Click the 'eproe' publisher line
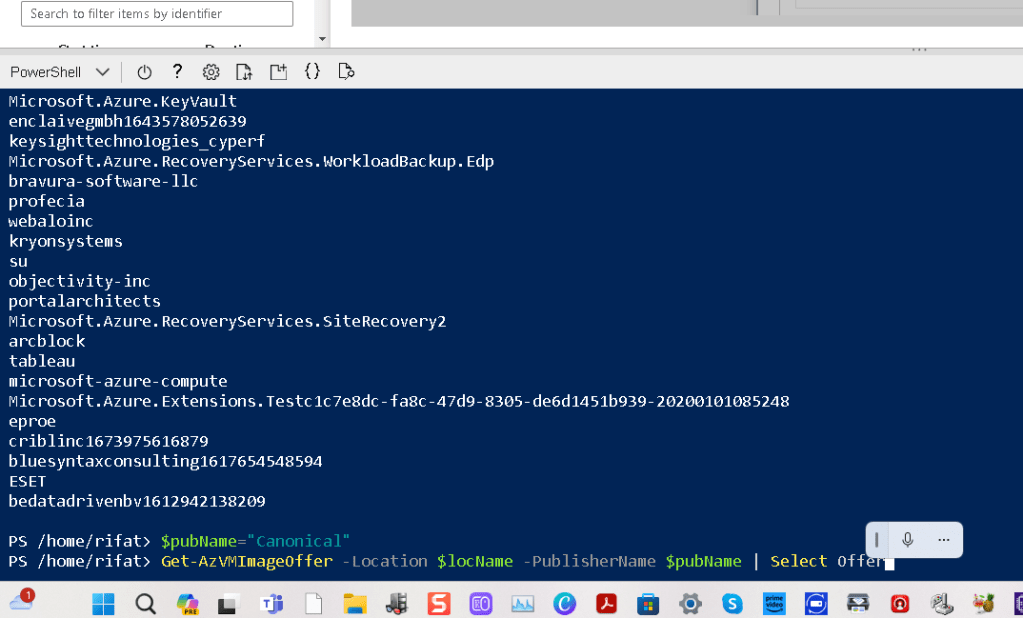The width and height of the screenshot is (1023, 618). pos(32,422)
